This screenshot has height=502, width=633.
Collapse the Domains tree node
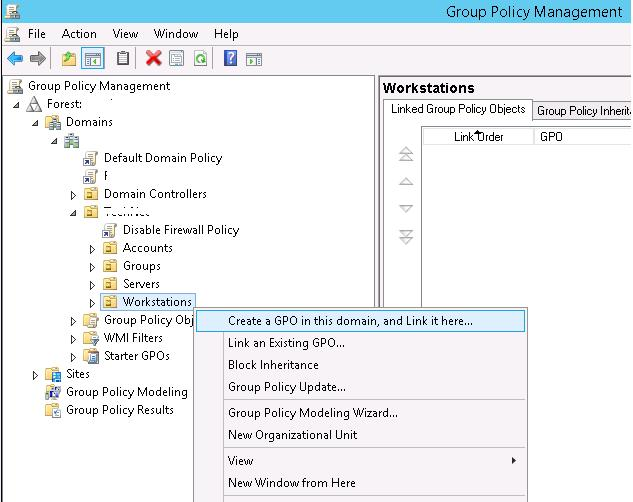pos(36,122)
